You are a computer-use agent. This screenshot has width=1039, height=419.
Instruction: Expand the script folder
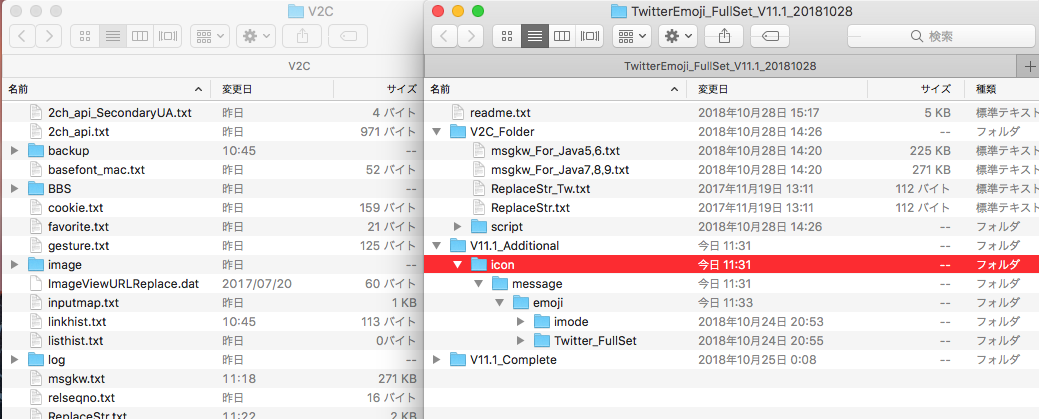pos(458,227)
